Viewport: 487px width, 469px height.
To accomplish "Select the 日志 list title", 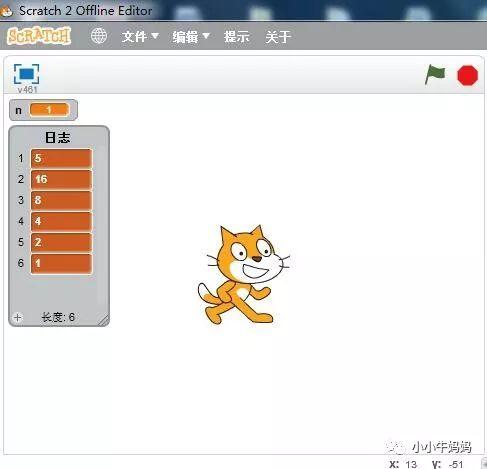I will point(58,138).
